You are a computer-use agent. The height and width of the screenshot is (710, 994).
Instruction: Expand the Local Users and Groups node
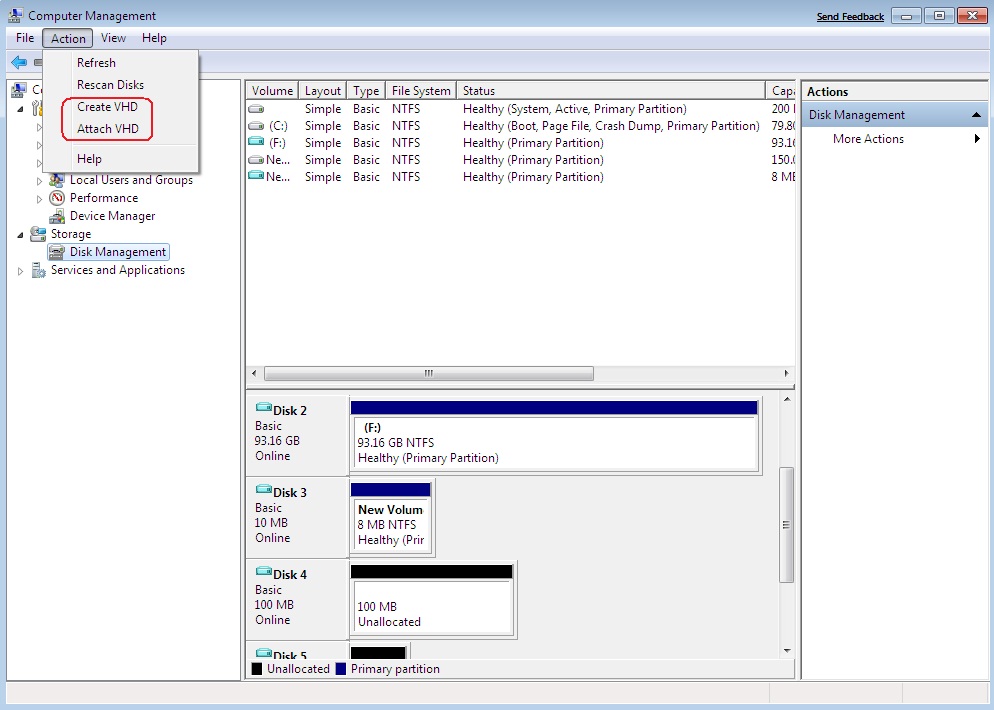[x=39, y=181]
